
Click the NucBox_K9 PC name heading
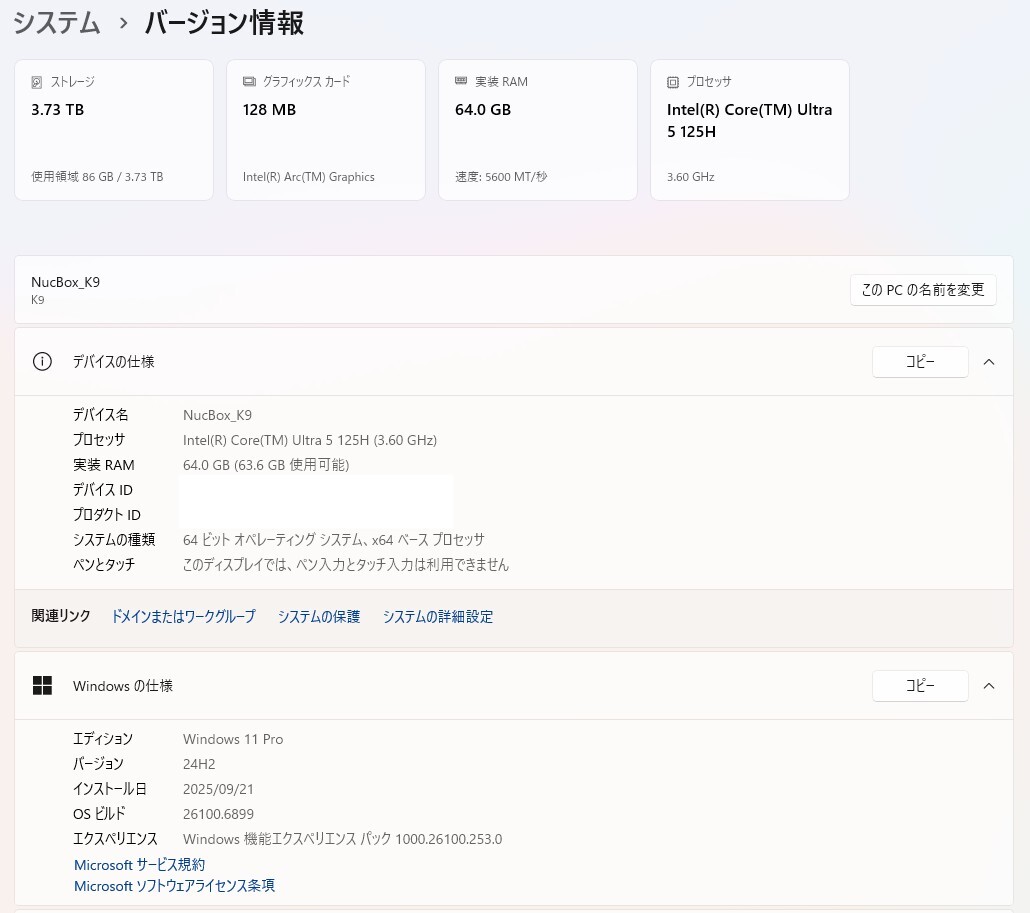pos(65,282)
